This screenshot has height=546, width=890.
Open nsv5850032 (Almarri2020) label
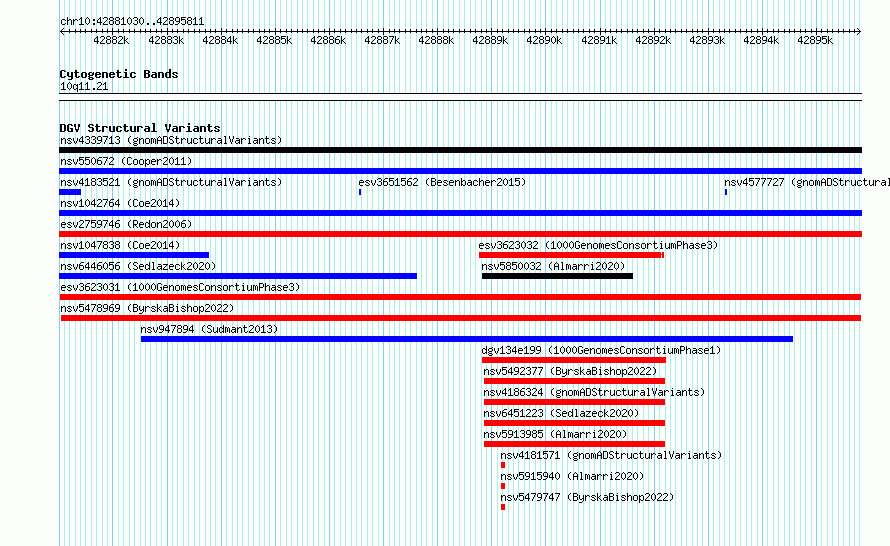553,266
